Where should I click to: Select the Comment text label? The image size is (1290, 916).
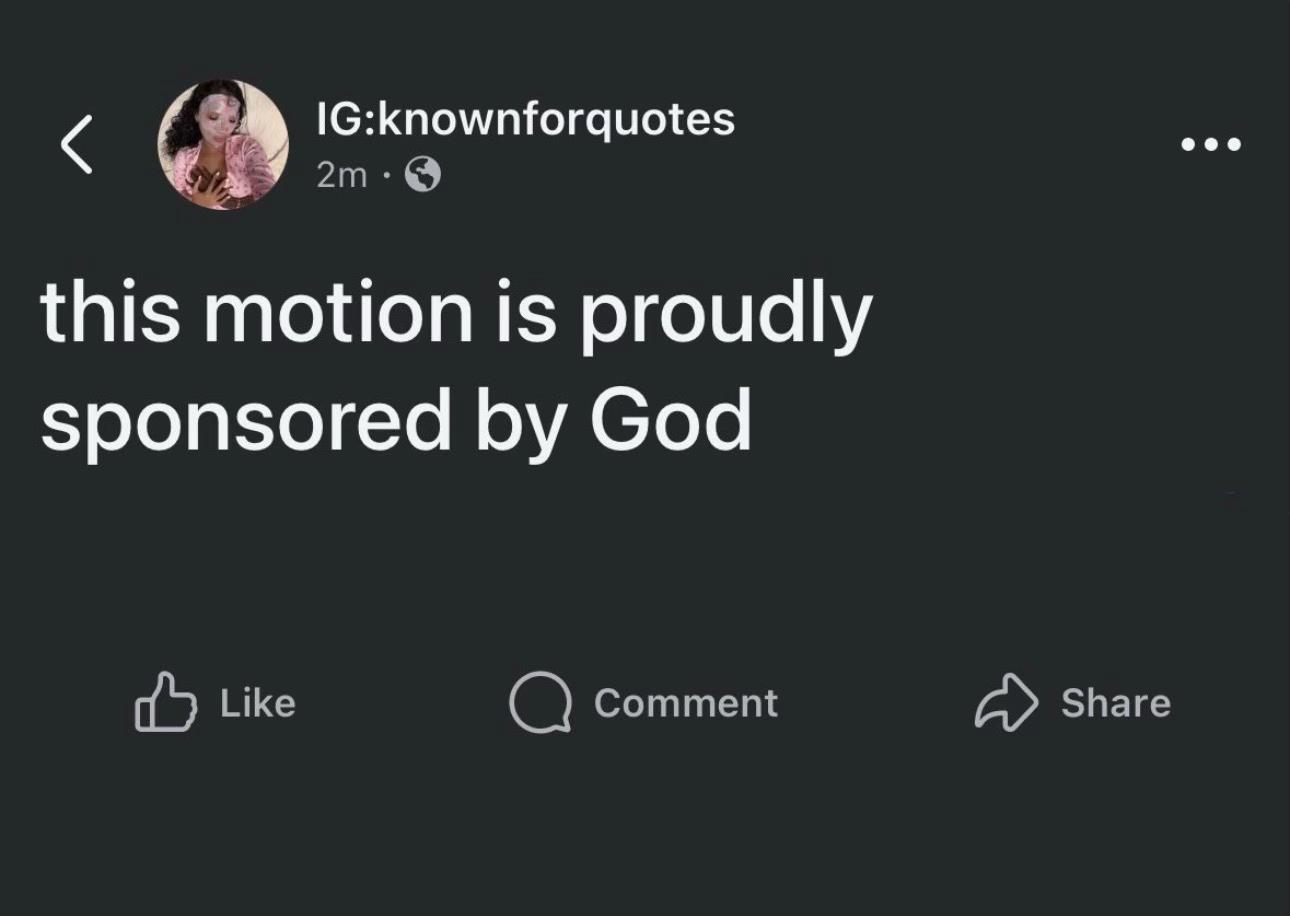tap(686, 703)
